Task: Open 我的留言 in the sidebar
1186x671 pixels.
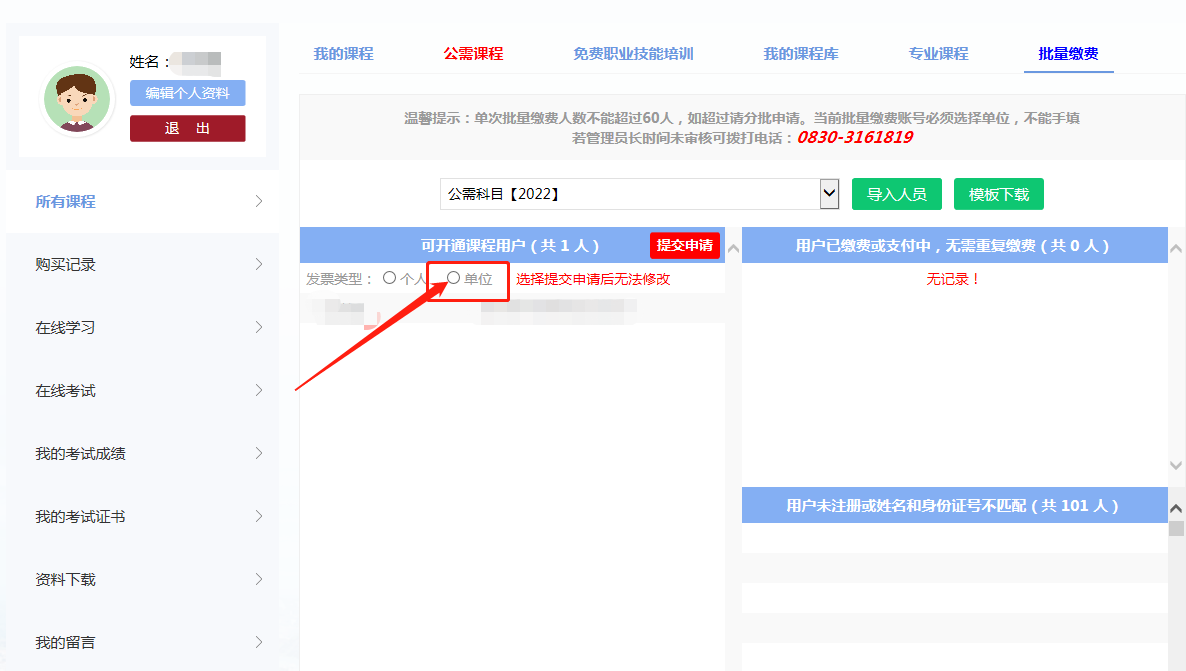Action: pyautogui.click(x=66, y=642)
